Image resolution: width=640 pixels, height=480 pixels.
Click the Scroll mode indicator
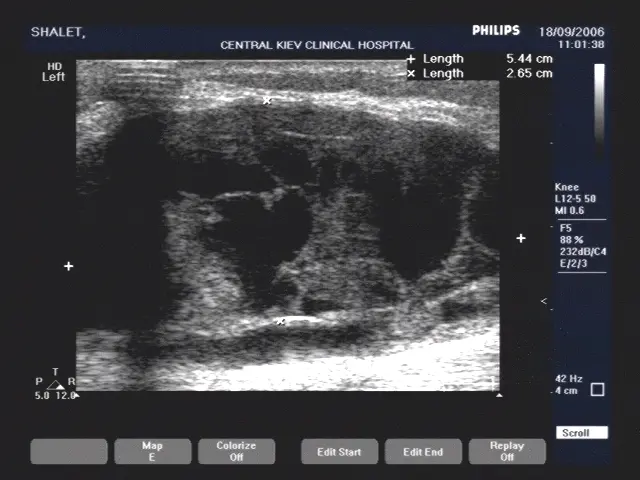582,433
